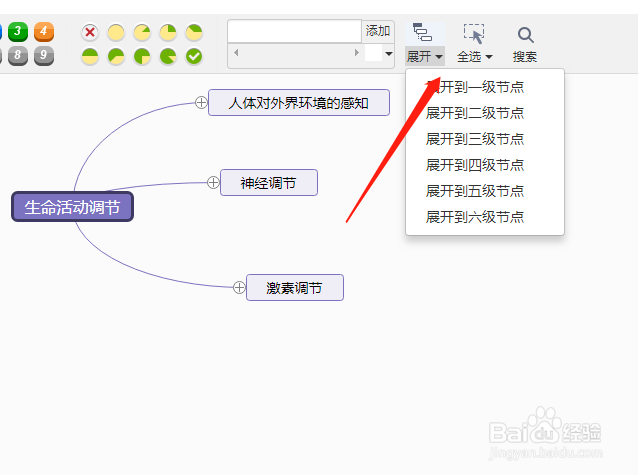Select the quarter progress circle icon
This screenshot has height=475, width=638.
[x=168, y=32]
